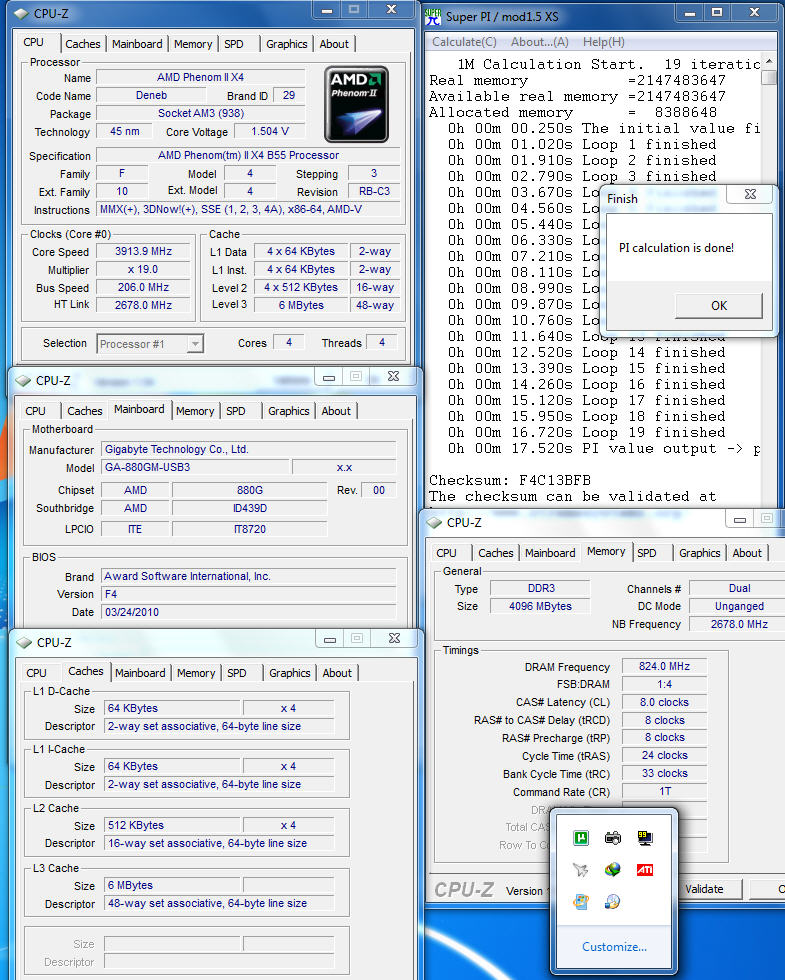
Task: Open the monitor icon showing 99
Action: 645,838
